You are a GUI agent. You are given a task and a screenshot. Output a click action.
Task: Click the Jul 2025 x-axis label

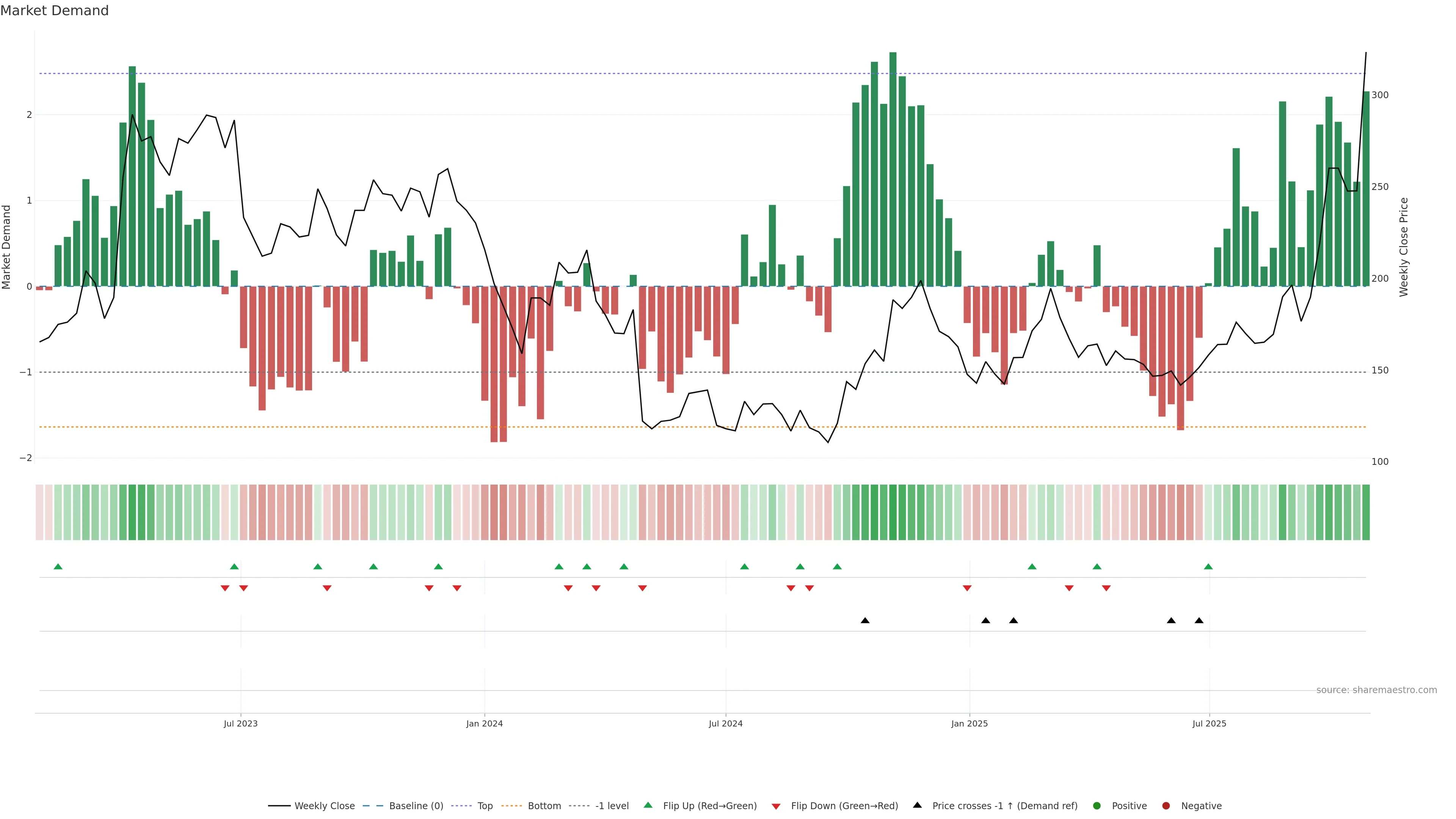pyautogui.click(x=1209, y=723)
